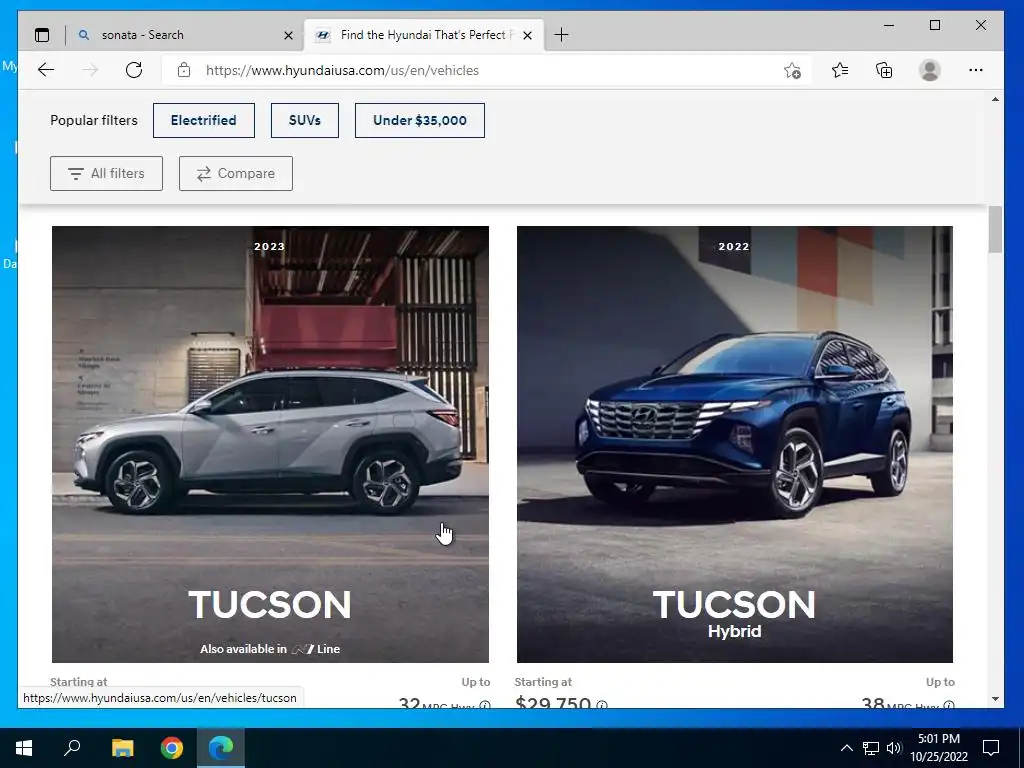Screen dimensions: 1024x768
Task: Open the taskbar clock and date
Action: point(939,748)
